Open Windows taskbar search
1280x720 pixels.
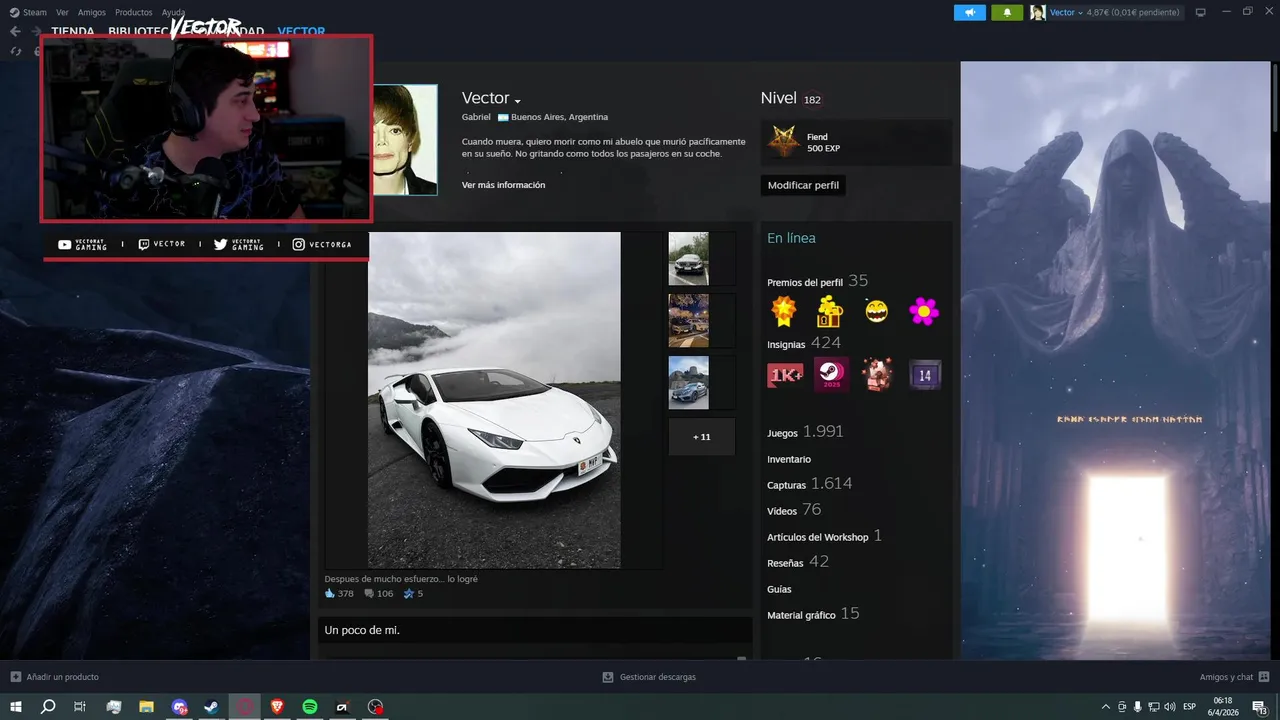click(x=47, y=706)
